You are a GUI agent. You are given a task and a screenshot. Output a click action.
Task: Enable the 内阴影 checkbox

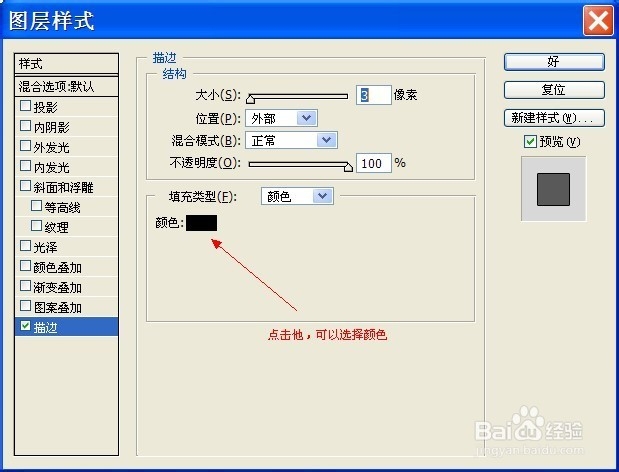tap(25, 125)
